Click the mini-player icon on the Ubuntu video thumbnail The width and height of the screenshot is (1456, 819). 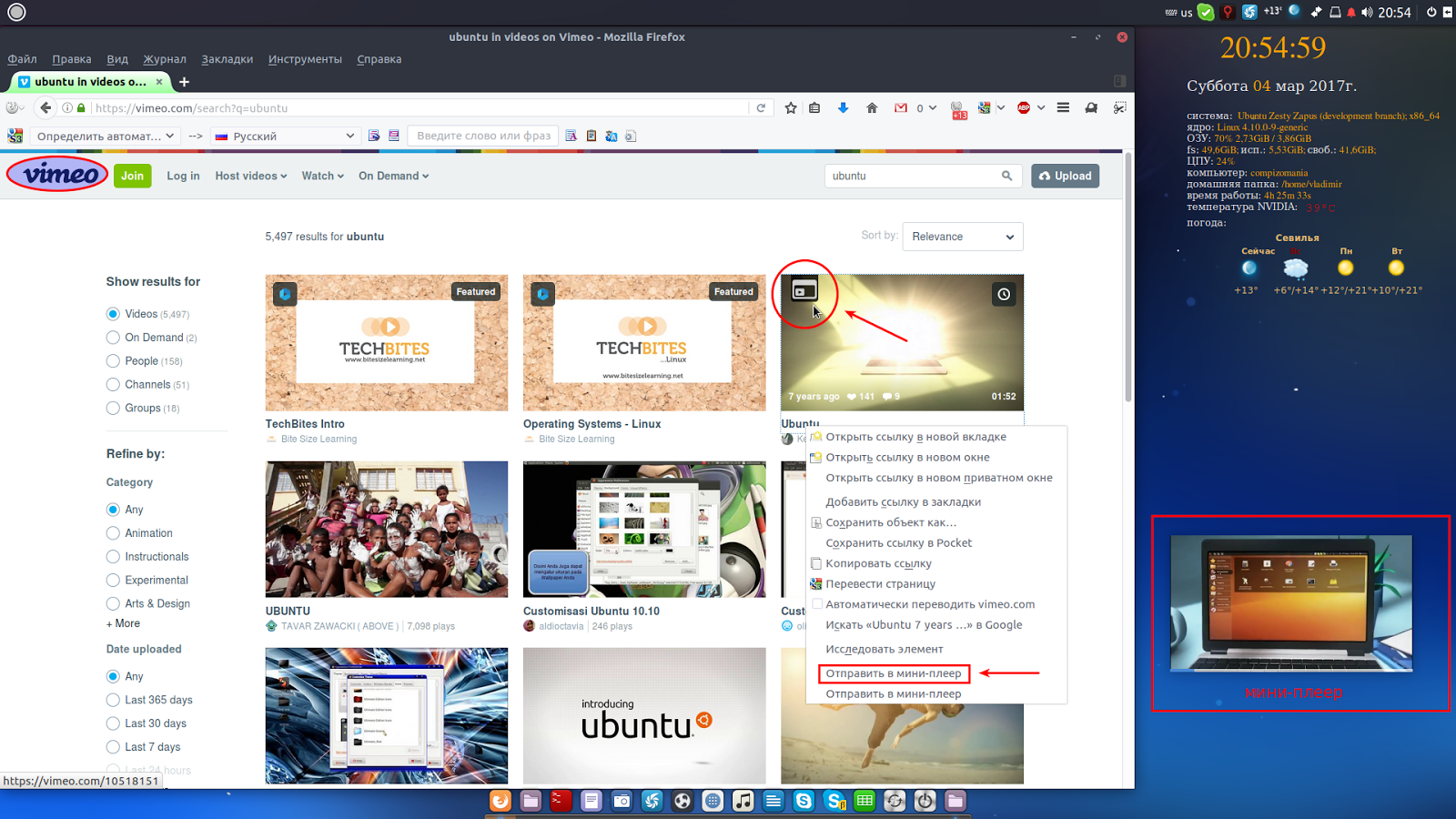tap(804, 291)
